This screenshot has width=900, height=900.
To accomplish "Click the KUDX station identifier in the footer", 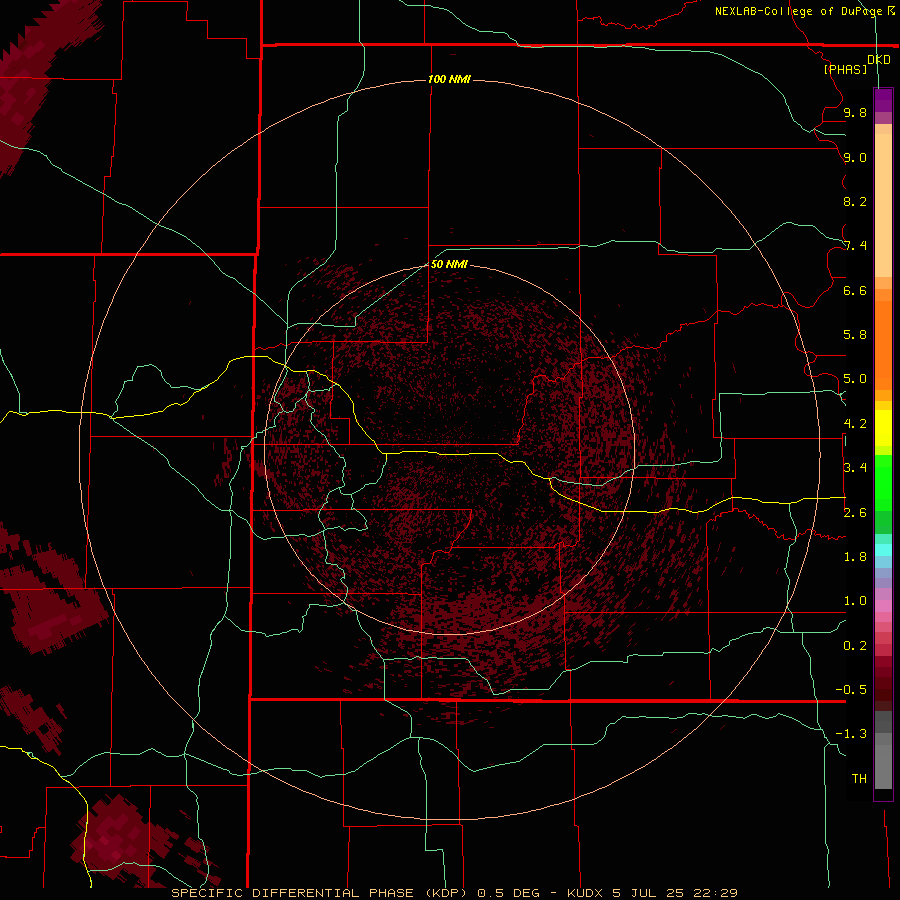I will click(585, 893).
